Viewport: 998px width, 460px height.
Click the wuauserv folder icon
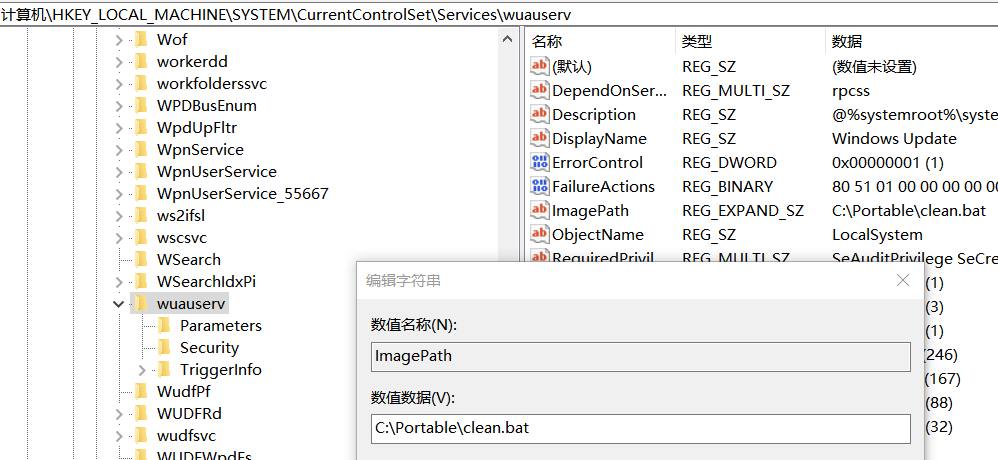141,303
